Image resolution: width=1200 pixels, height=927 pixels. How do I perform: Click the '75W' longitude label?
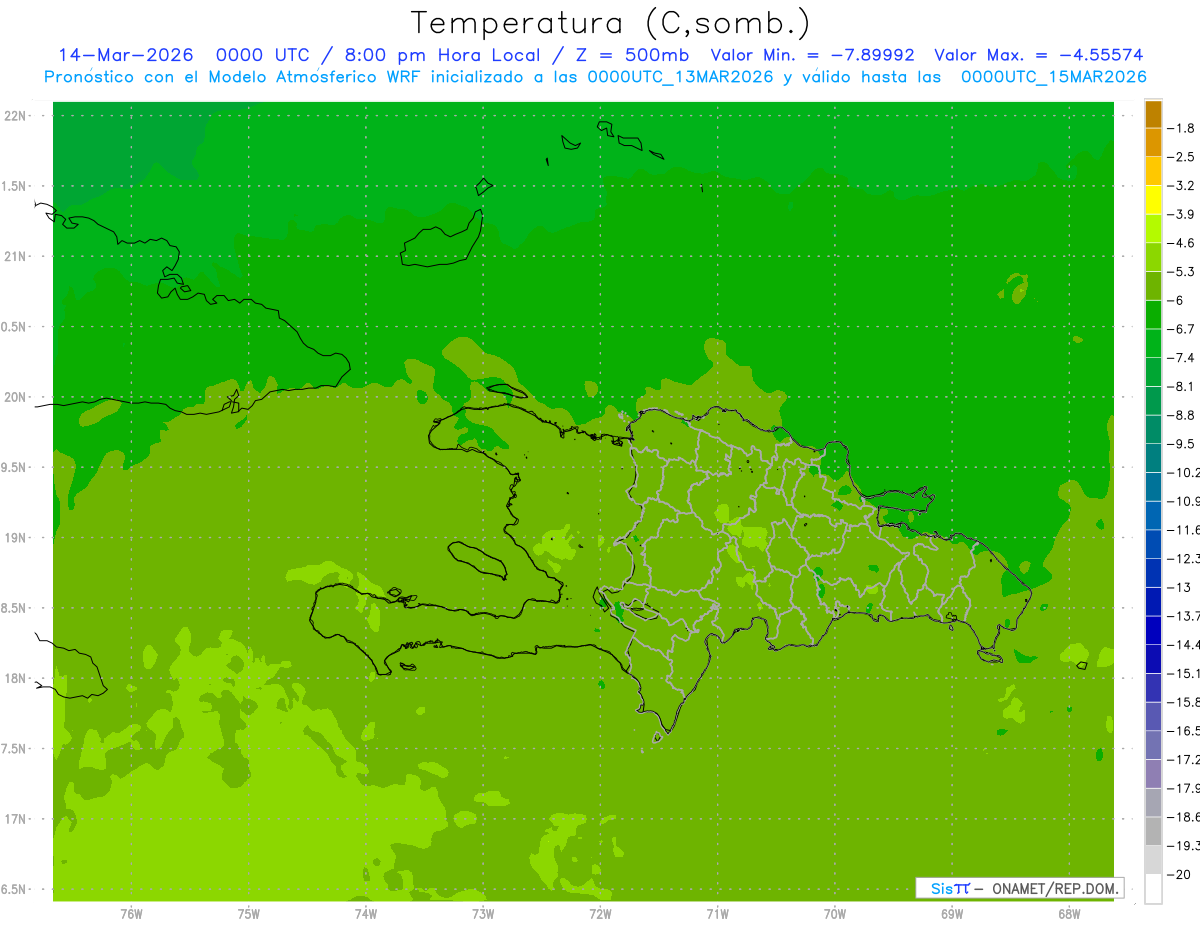[x=249, y=913]
